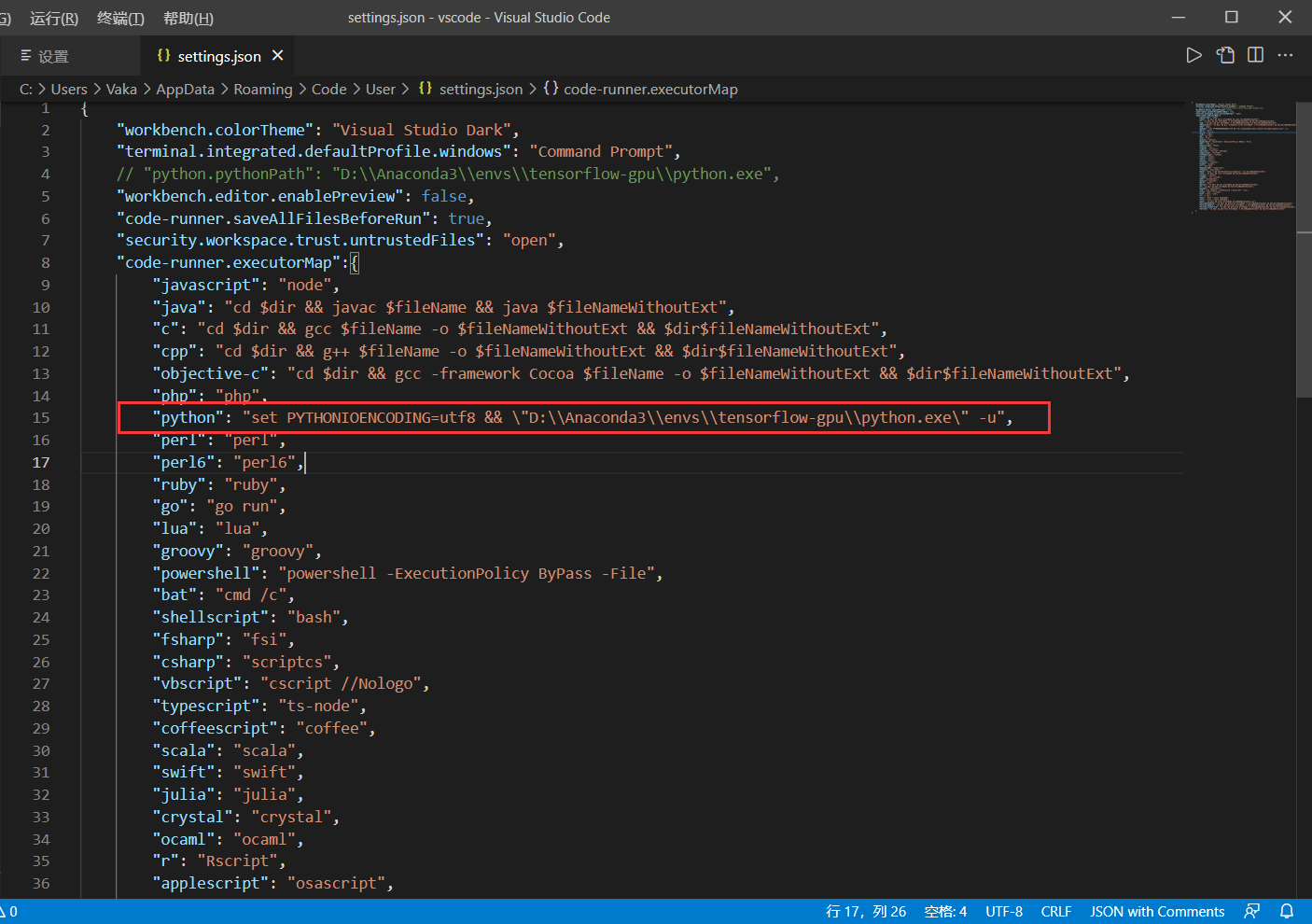Click the "ruby" key text
The width and height of the screenshot is (1312, 924).
179,485
